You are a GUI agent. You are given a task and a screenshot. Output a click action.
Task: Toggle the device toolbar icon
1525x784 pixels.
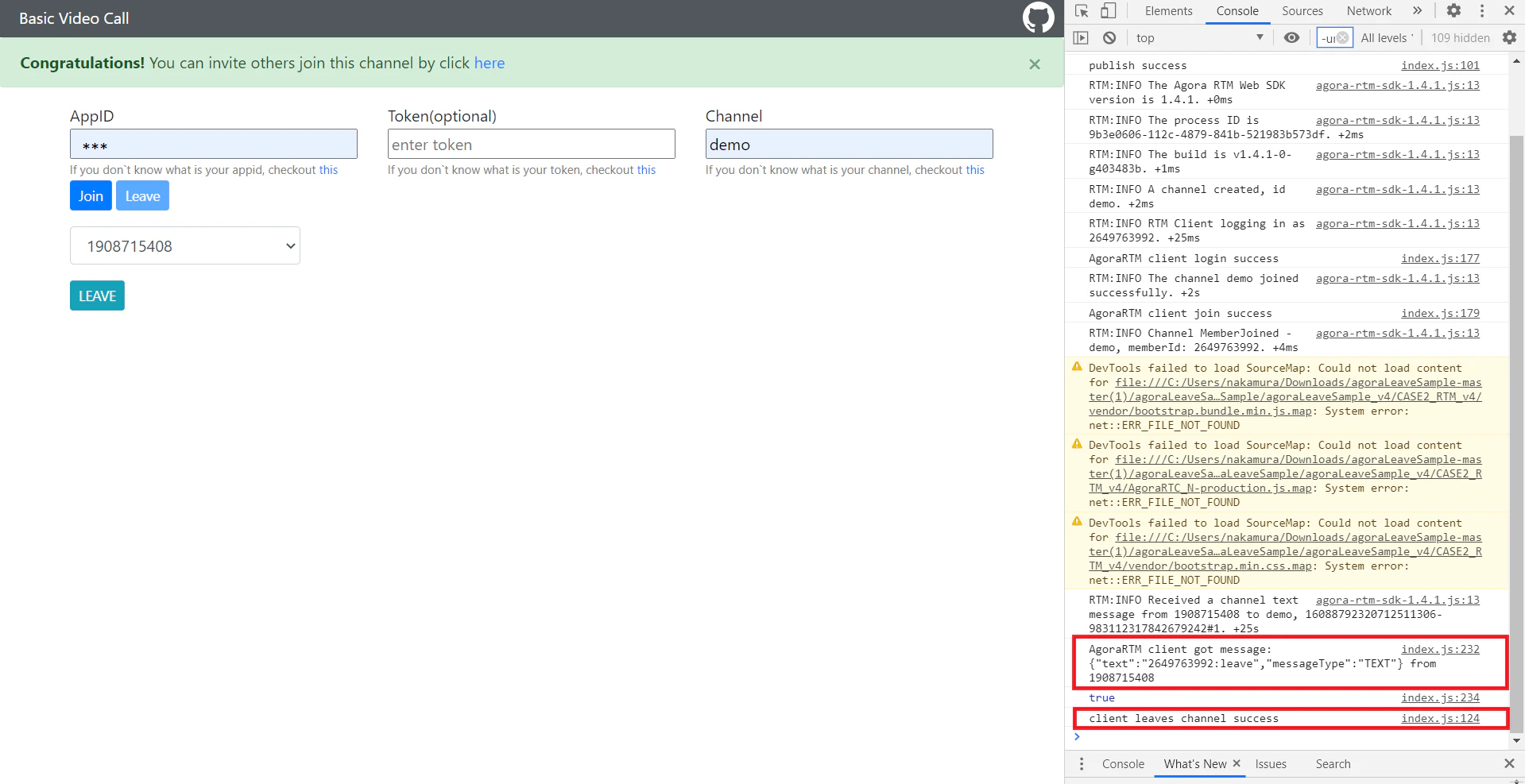[1109, 11]
